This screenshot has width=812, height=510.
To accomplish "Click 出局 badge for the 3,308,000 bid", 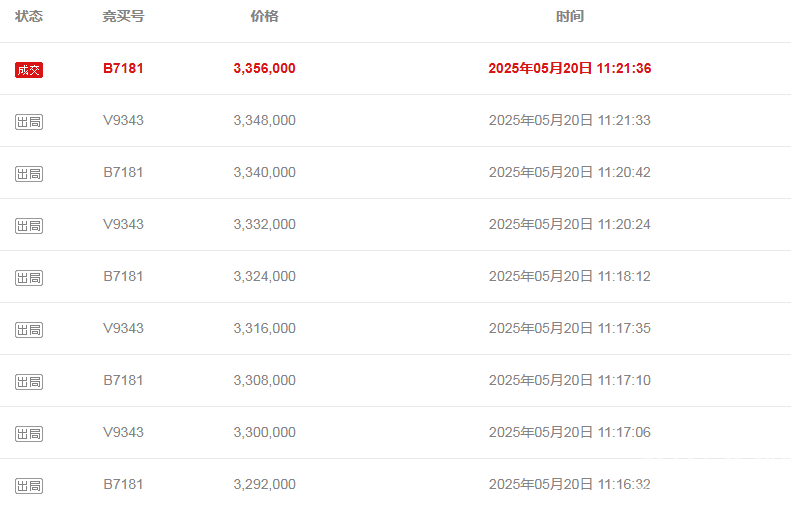I will point(29,382).
